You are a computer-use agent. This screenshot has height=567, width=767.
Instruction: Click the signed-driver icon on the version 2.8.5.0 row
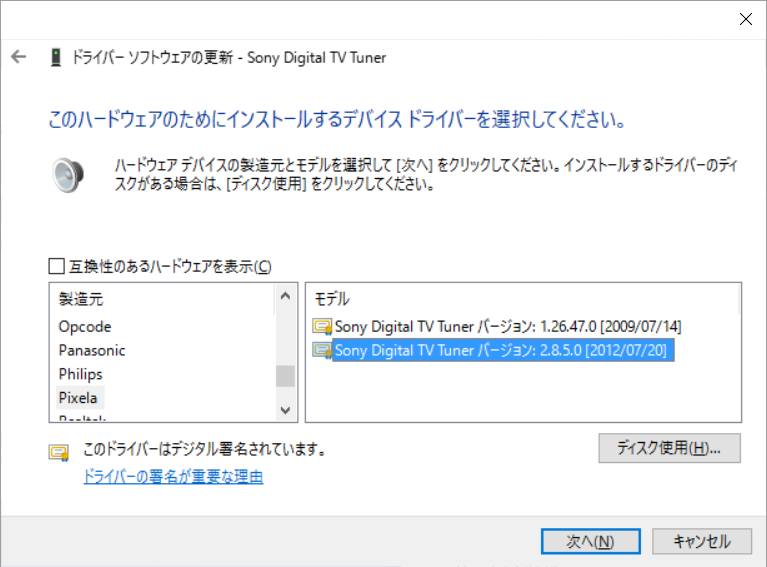pos(322,350)
